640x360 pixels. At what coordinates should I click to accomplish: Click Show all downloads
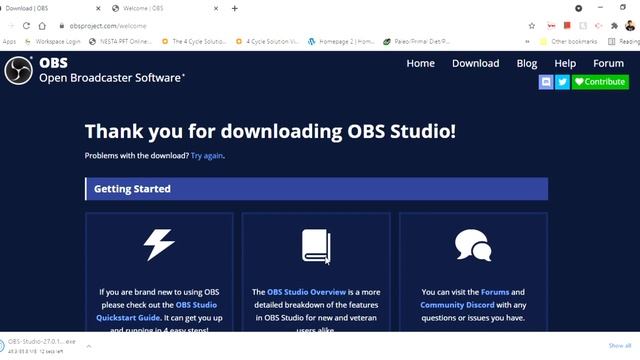click(x=620, y=346)
